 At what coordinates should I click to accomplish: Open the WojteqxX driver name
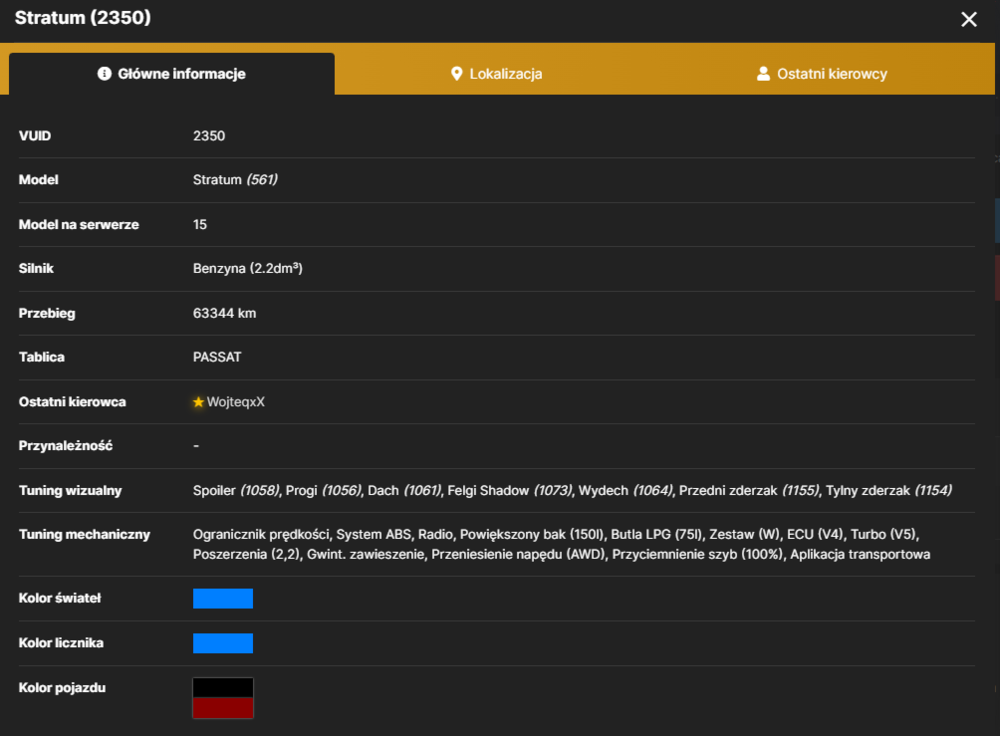click(x=235, y=402)
